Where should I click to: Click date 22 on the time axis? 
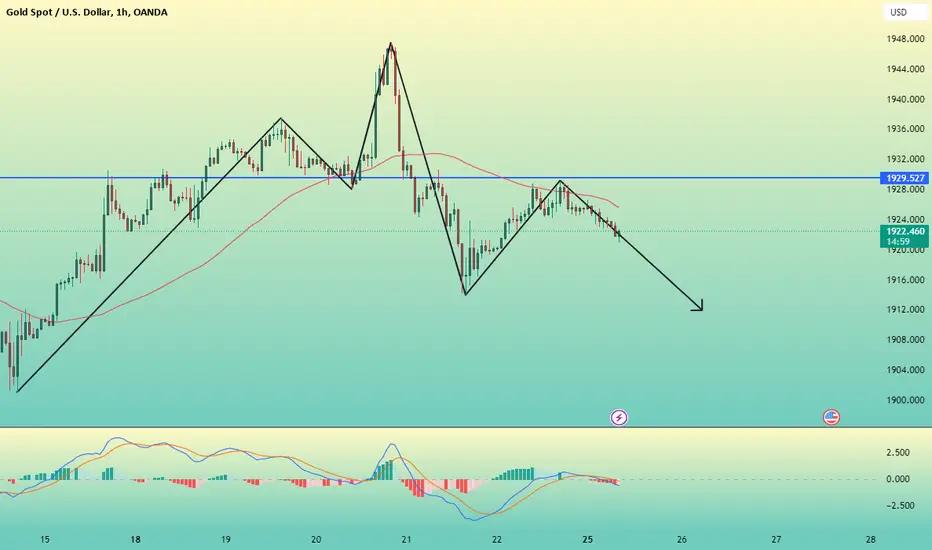pyautogui.click(x=497, y=539)
